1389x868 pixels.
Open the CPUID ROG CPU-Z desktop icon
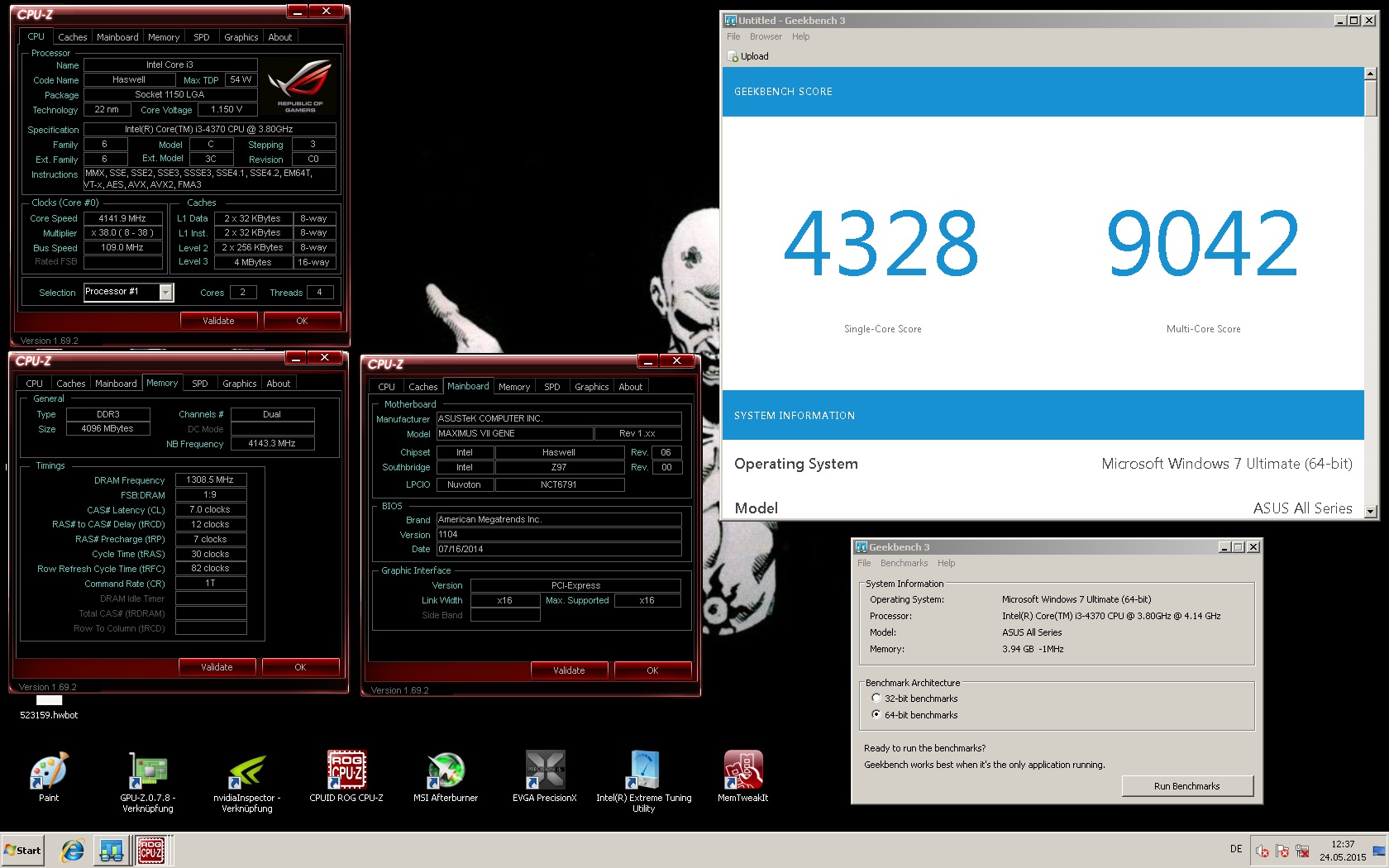pos(346,775)
